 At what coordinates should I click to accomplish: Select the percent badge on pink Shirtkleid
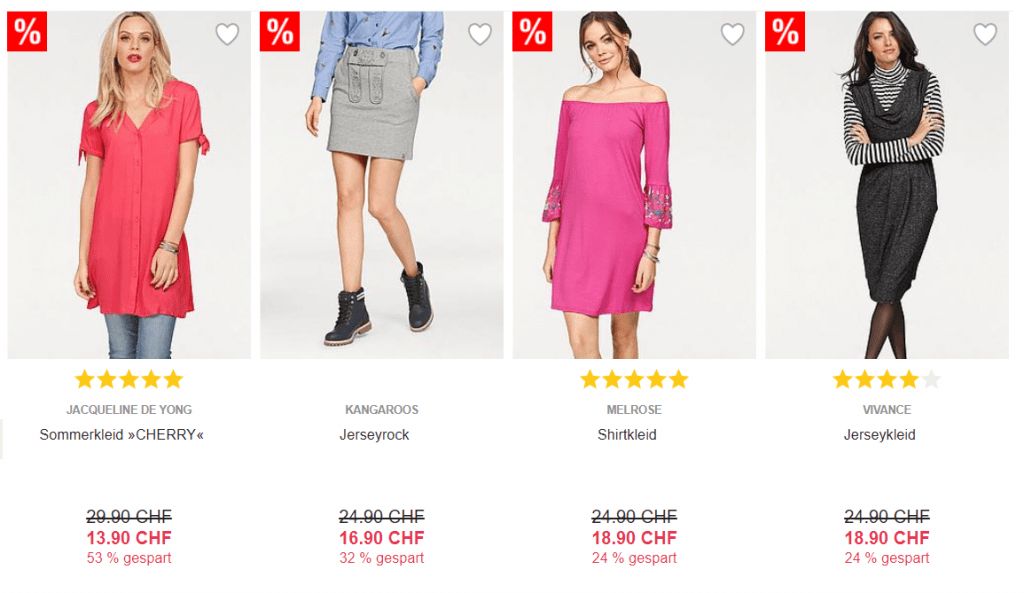532,31
